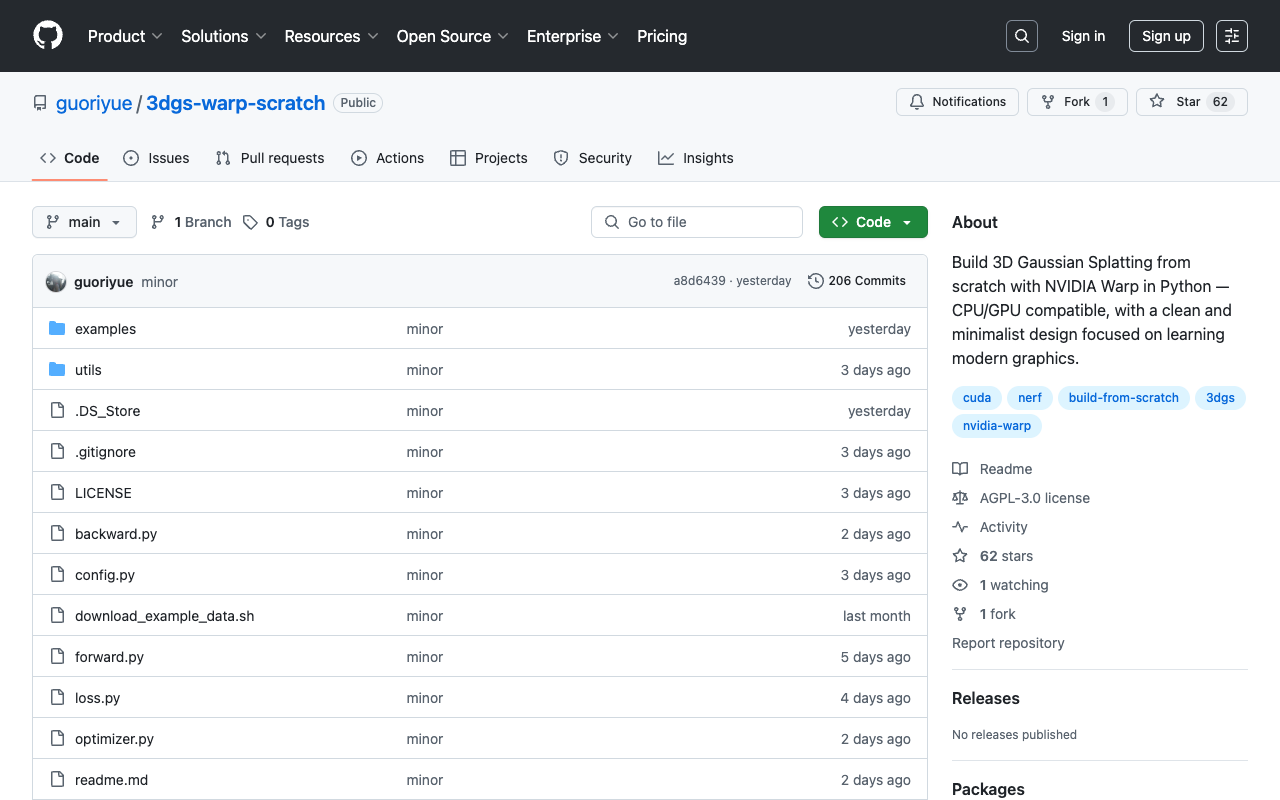Viewport: 1280px width, 800px height.
Task: Select the 3dgs topic tag
Action: click(1220, 398)
